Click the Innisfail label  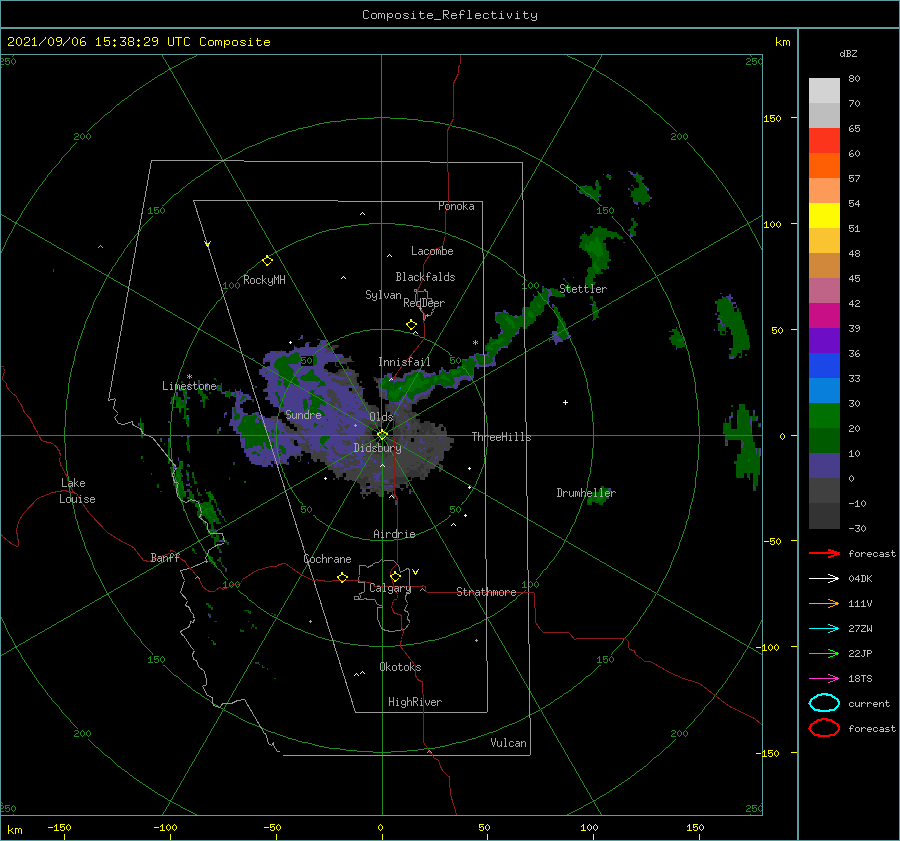tap(404, 362)
